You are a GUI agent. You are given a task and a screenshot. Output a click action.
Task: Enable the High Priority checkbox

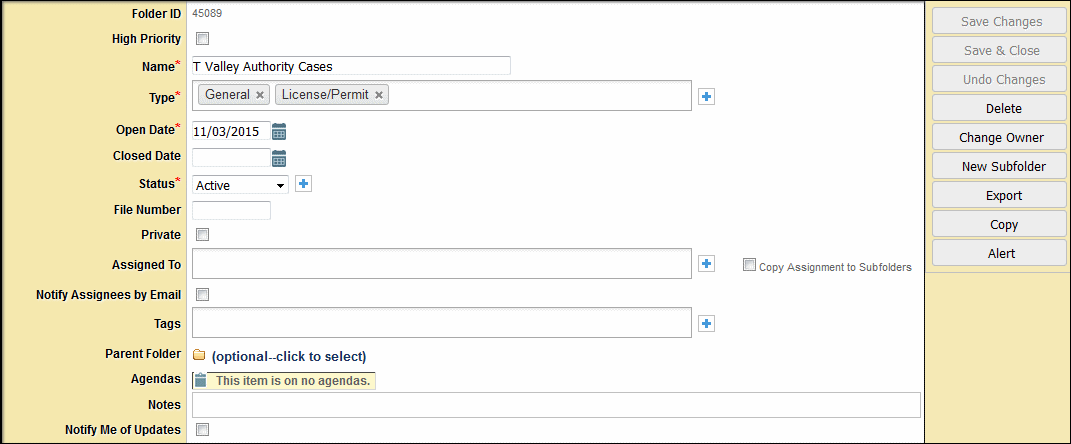pos(202,39)
